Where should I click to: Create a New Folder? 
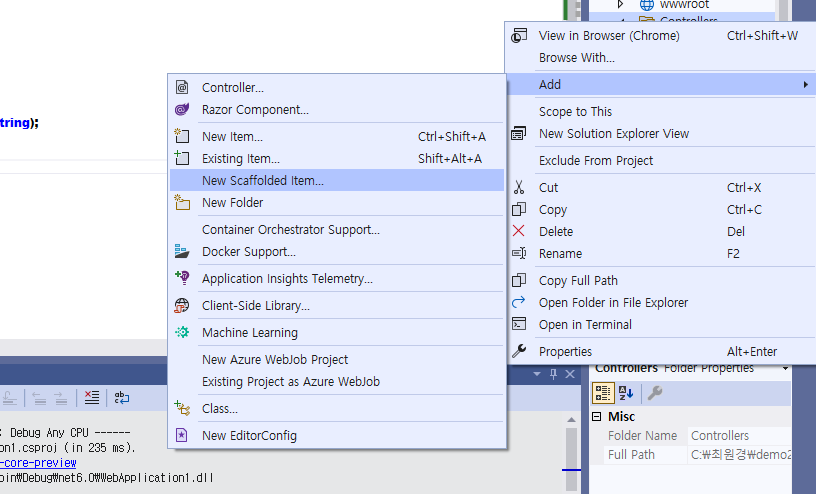point(337,202)
